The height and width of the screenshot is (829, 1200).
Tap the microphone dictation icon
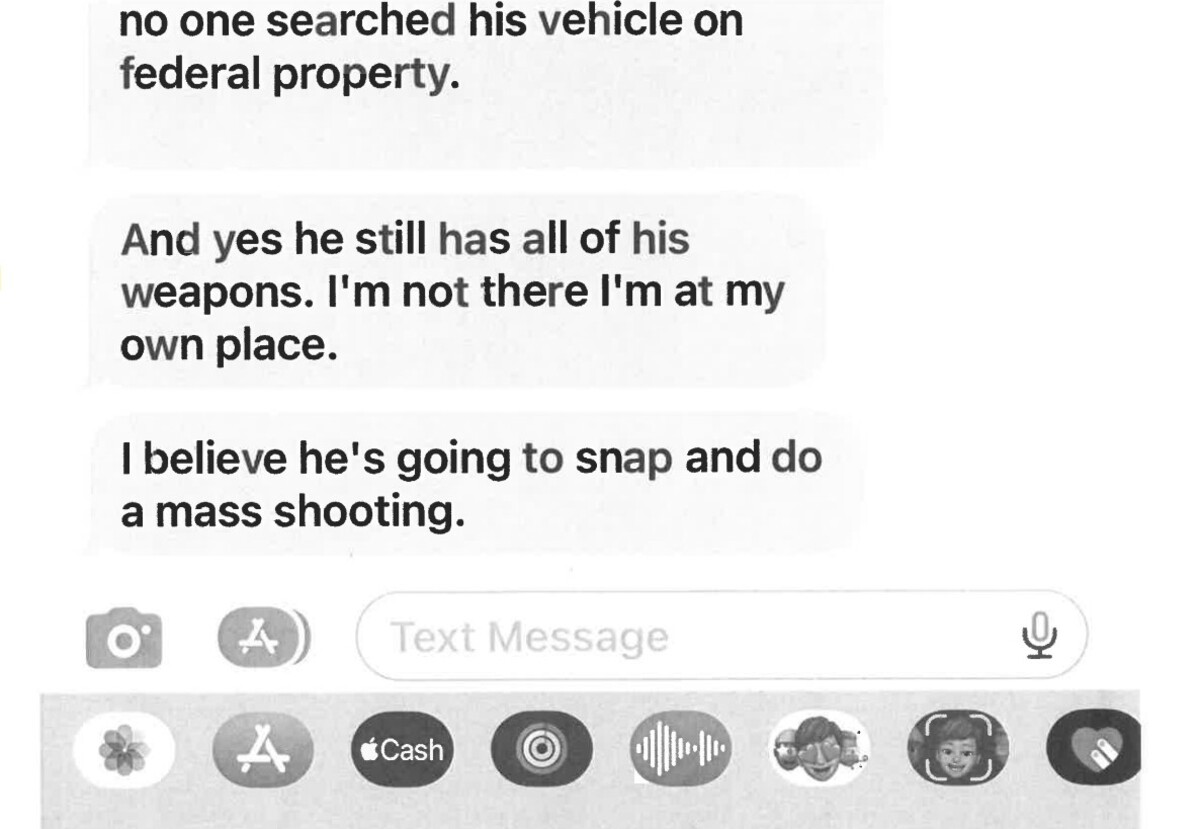click(x=1041, y=636)
